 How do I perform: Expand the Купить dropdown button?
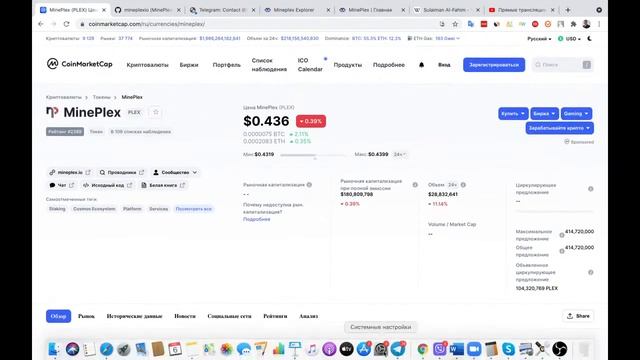pyautogui.click(x=513, y=113)
